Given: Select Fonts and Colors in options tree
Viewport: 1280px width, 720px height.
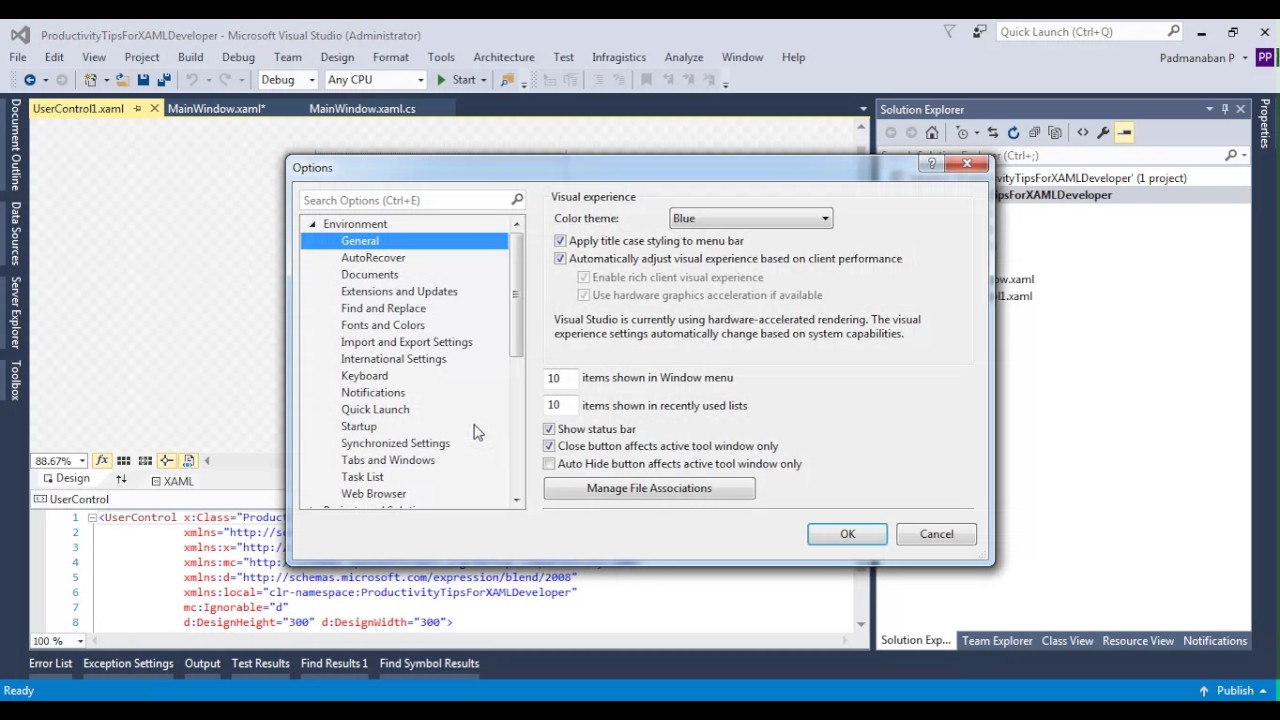Looking at the screenshot, I should click(383, 325).
